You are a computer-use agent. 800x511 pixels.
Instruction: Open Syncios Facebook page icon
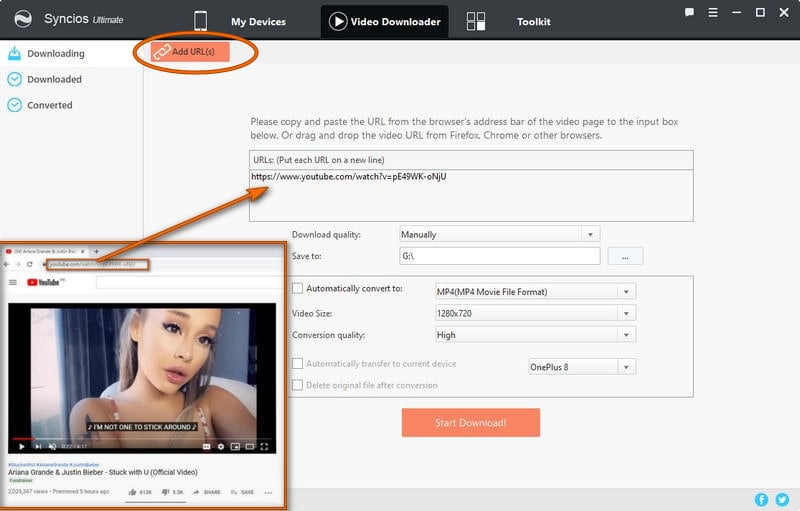[762, 499]
